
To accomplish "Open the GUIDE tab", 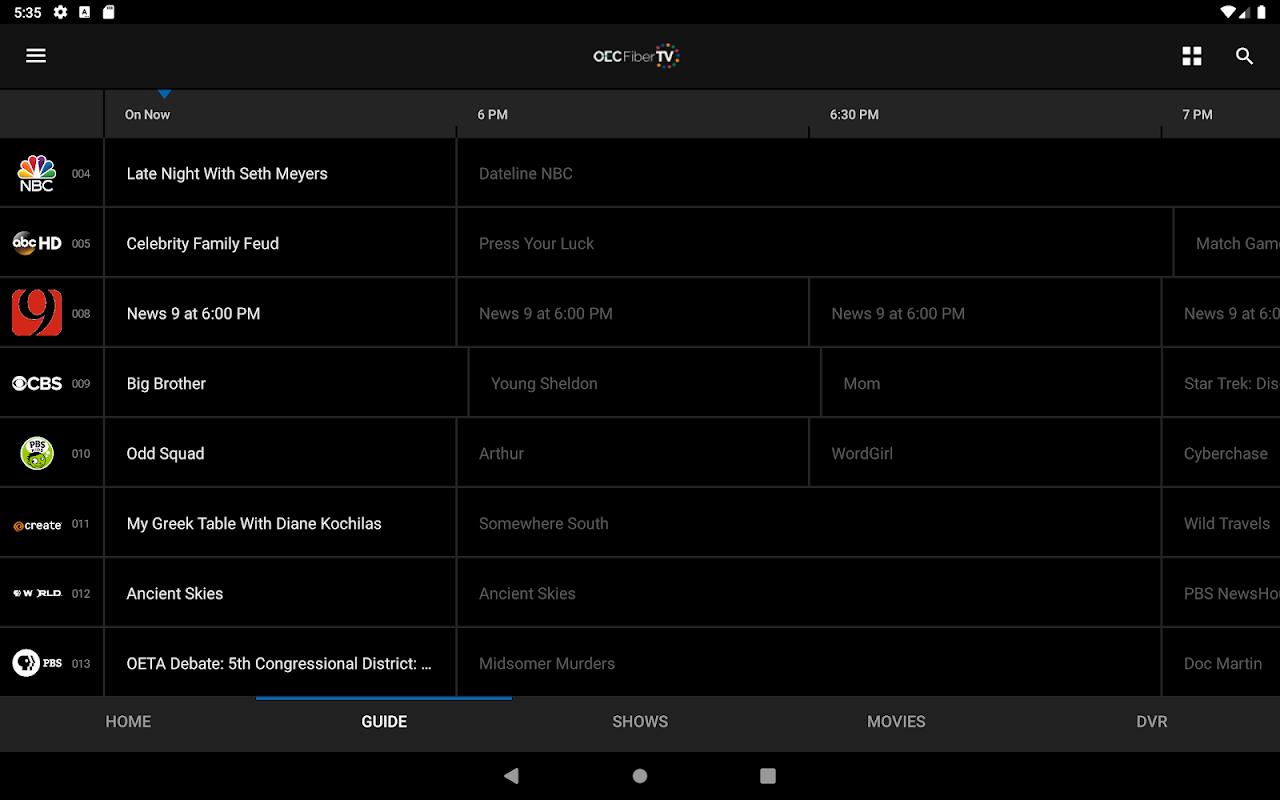I will pyautogui.click(x=384, y=721).
